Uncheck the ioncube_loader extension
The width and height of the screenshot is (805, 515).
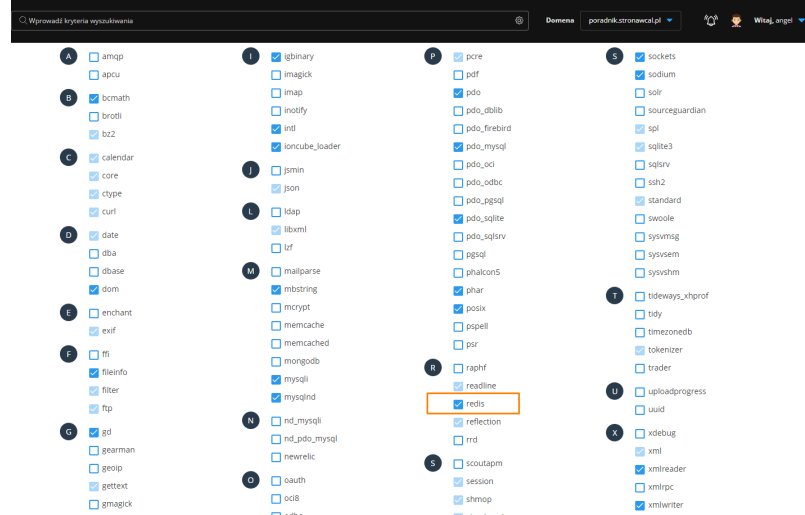277,146
